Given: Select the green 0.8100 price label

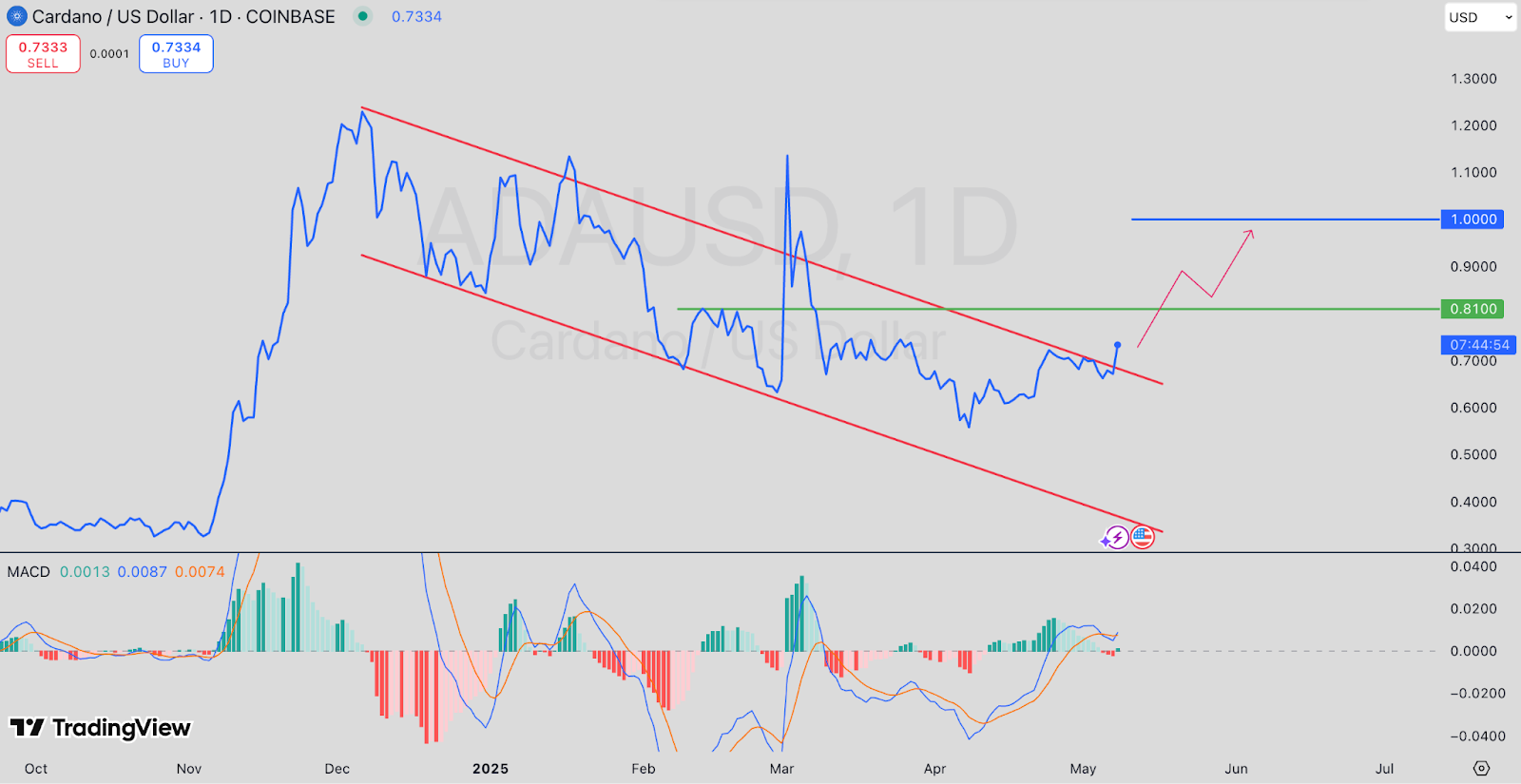Looking at the screenshot, I should point(1473,309).
